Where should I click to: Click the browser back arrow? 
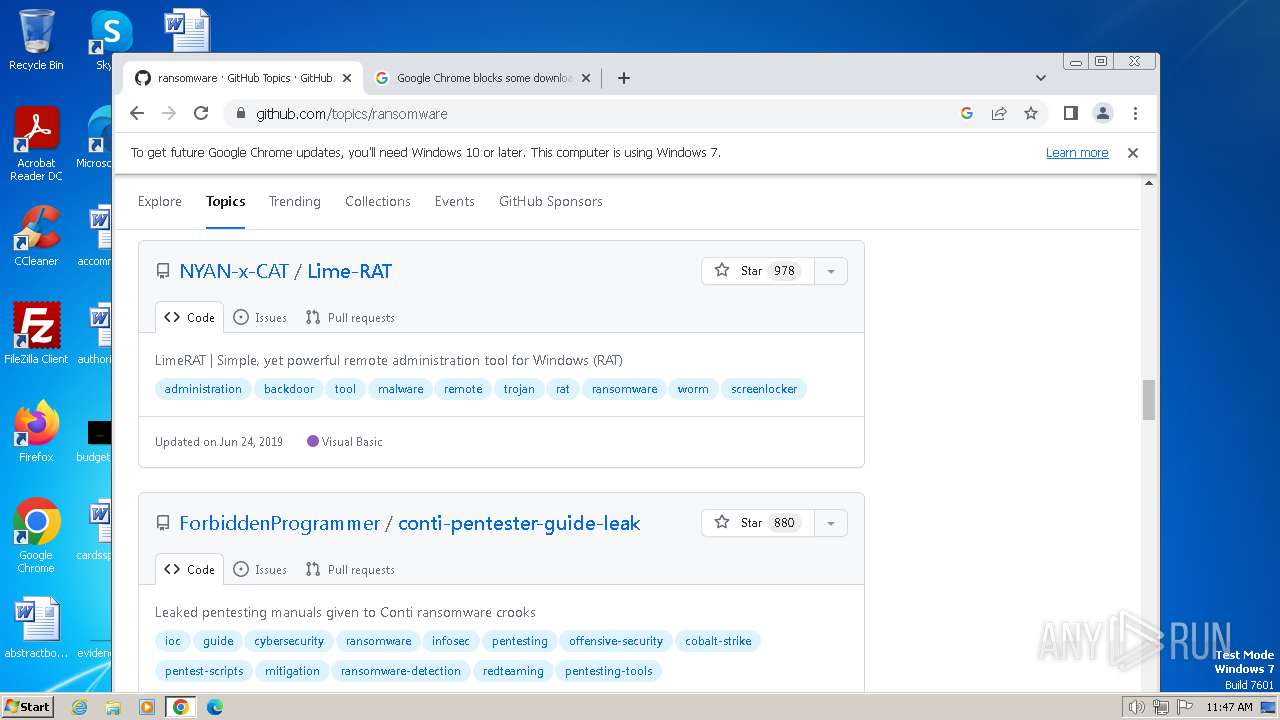point(137,113)
